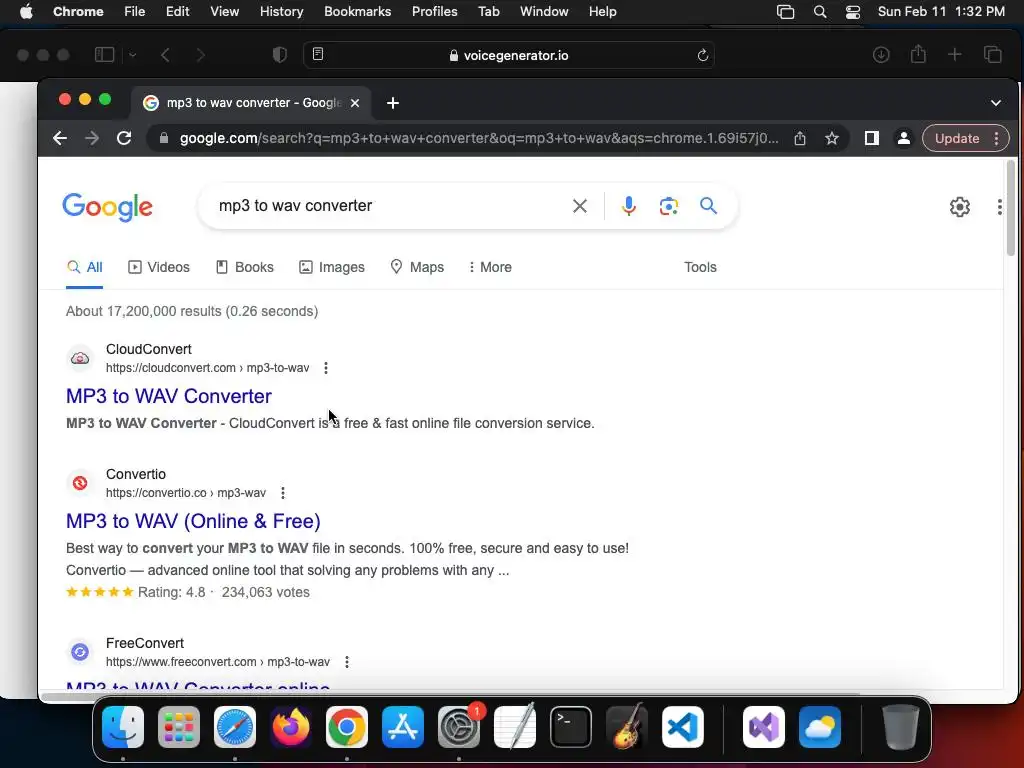Viewport: 1024px width, 768px height.
Task: Open System Preferences in the dock
Action: (459, 727)
